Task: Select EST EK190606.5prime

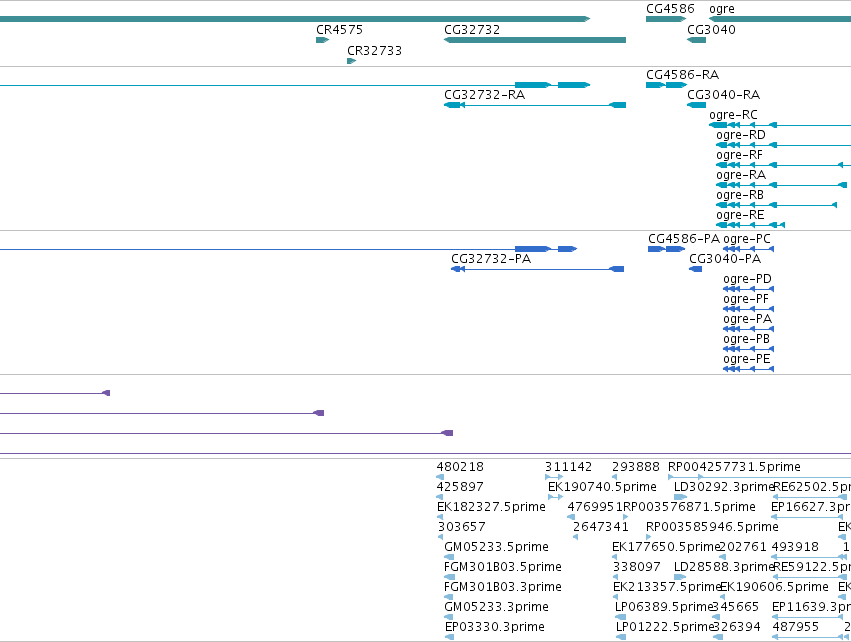Action: coord(774,587)
